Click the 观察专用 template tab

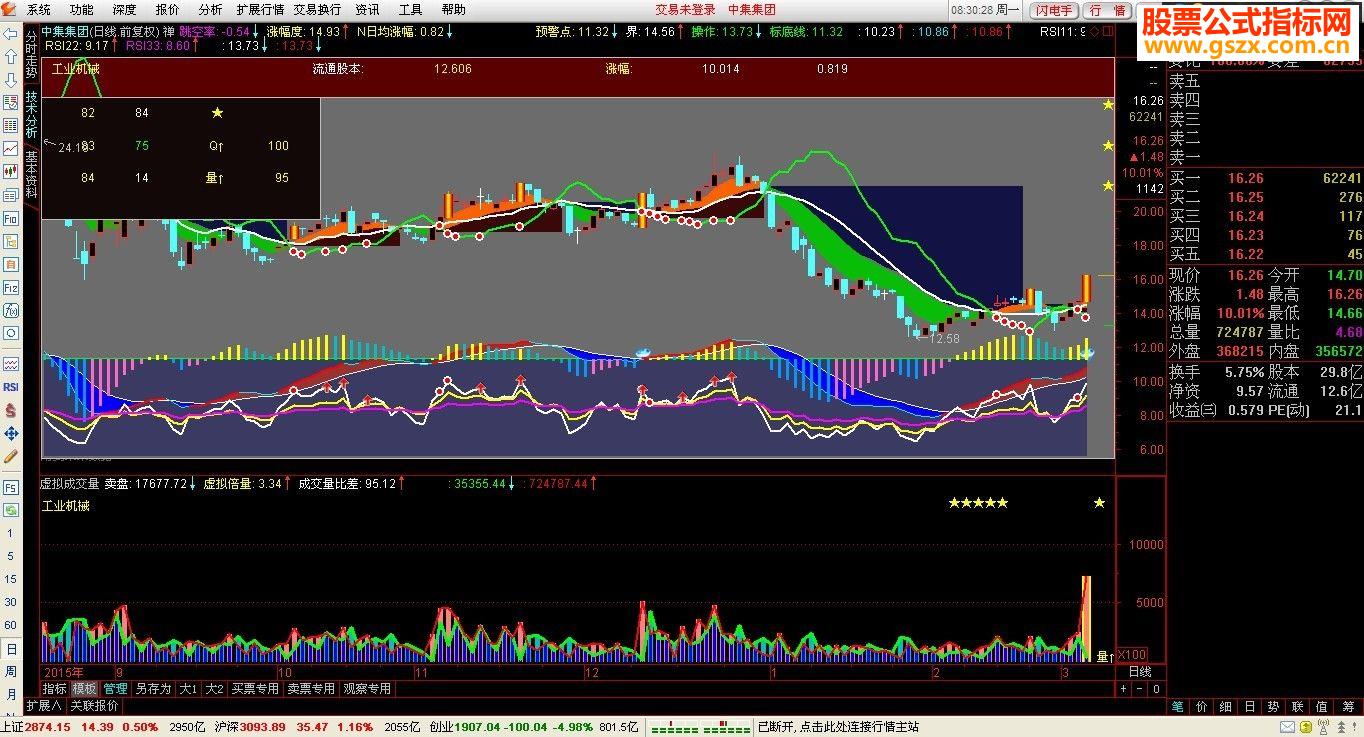point(366,689)
